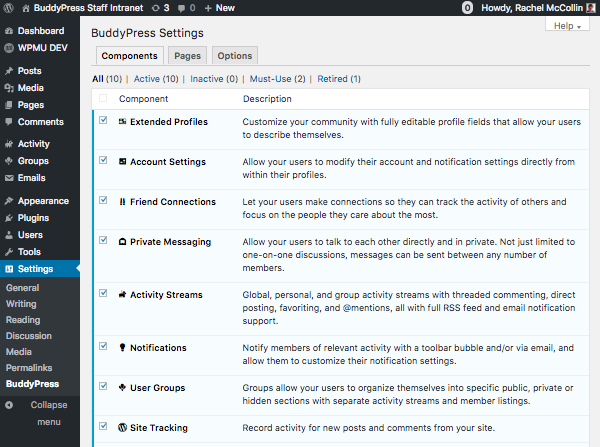The width and height of the screenshot is (600, 447).
Task: Click the Friend Connections component icon
Action: pyautogui.click(x=122, y=202)
